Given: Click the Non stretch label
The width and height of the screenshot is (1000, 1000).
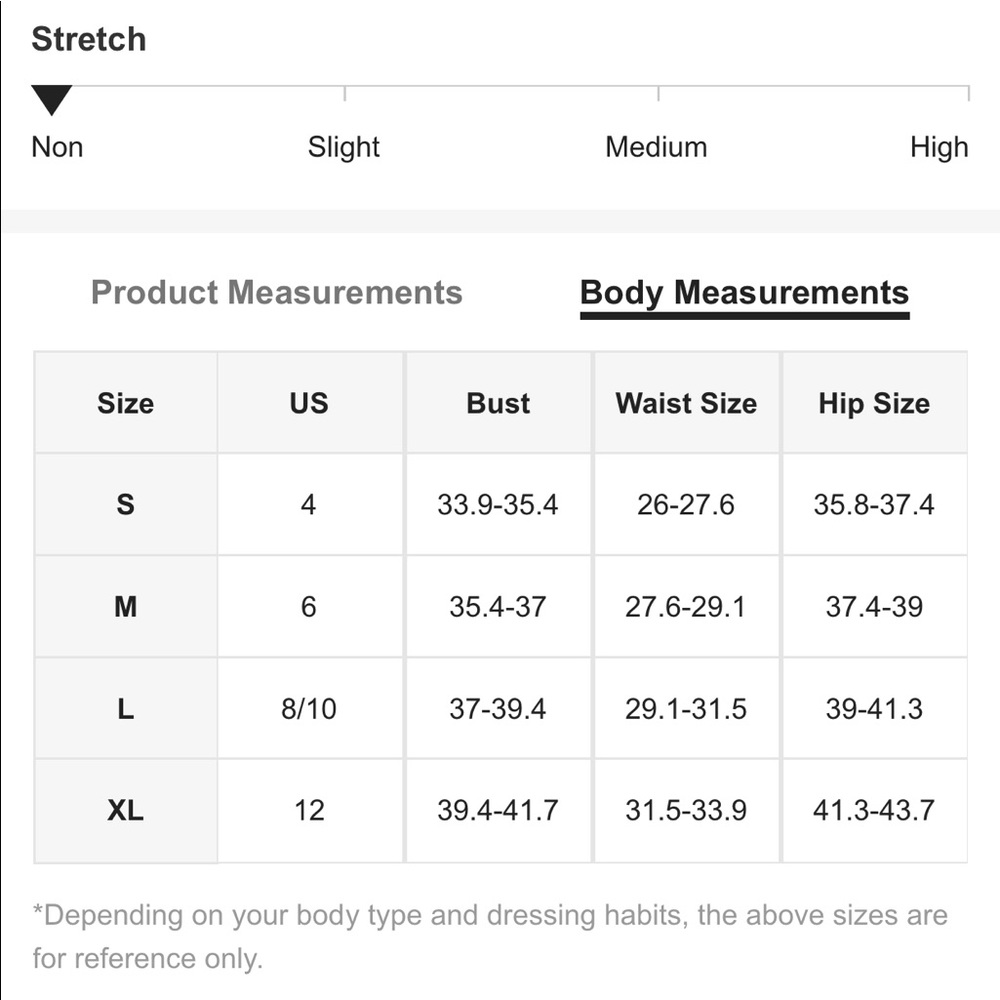Looking at the screenshot, I should coord(57,147).
